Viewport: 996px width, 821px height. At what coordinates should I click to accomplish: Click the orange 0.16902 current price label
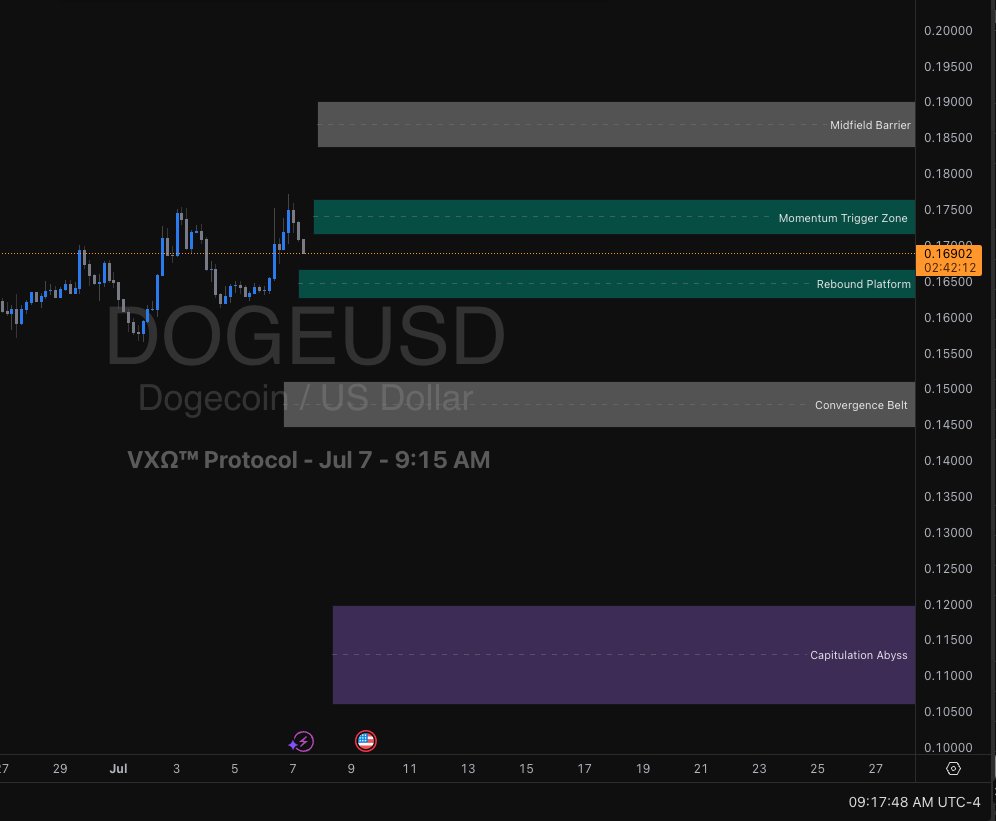[x=948, y=254]
